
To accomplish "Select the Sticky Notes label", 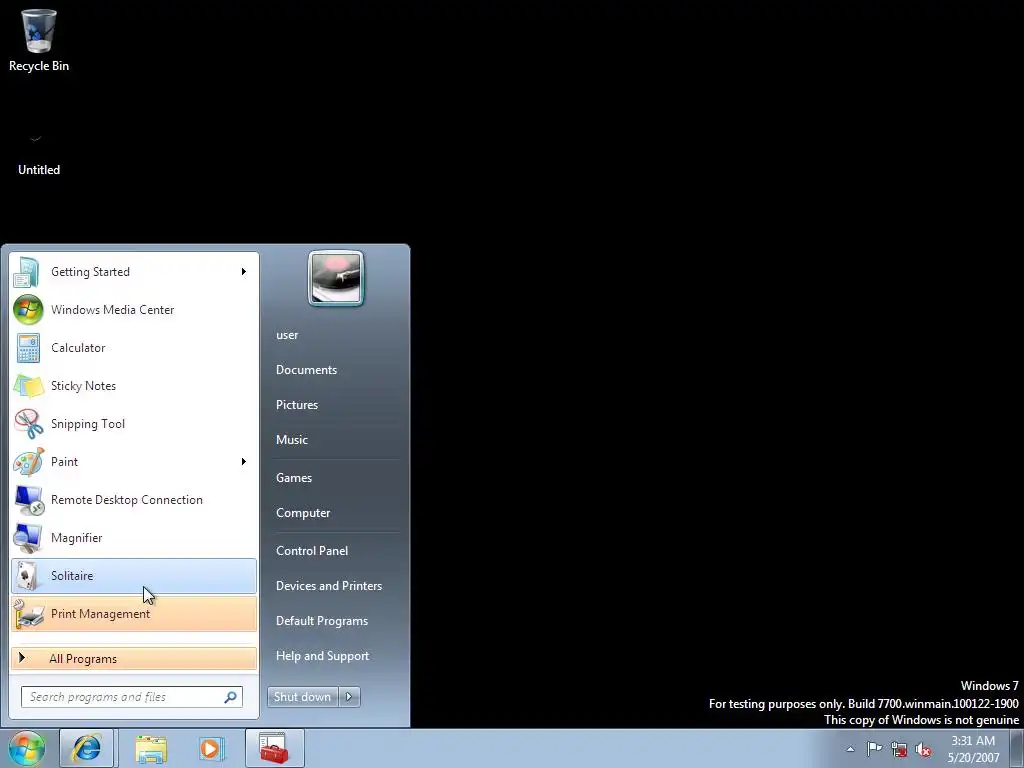I will 84,386.
